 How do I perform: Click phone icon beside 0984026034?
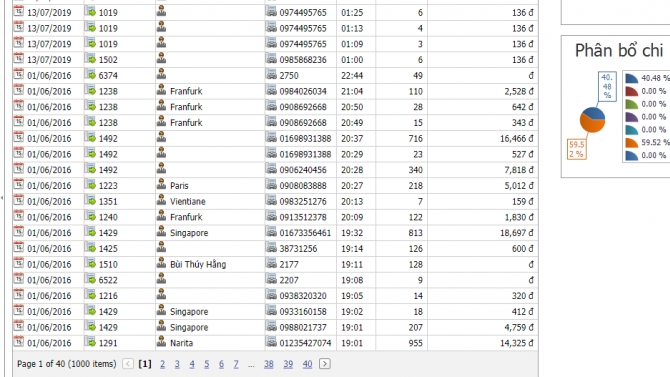tap(271, 90)
